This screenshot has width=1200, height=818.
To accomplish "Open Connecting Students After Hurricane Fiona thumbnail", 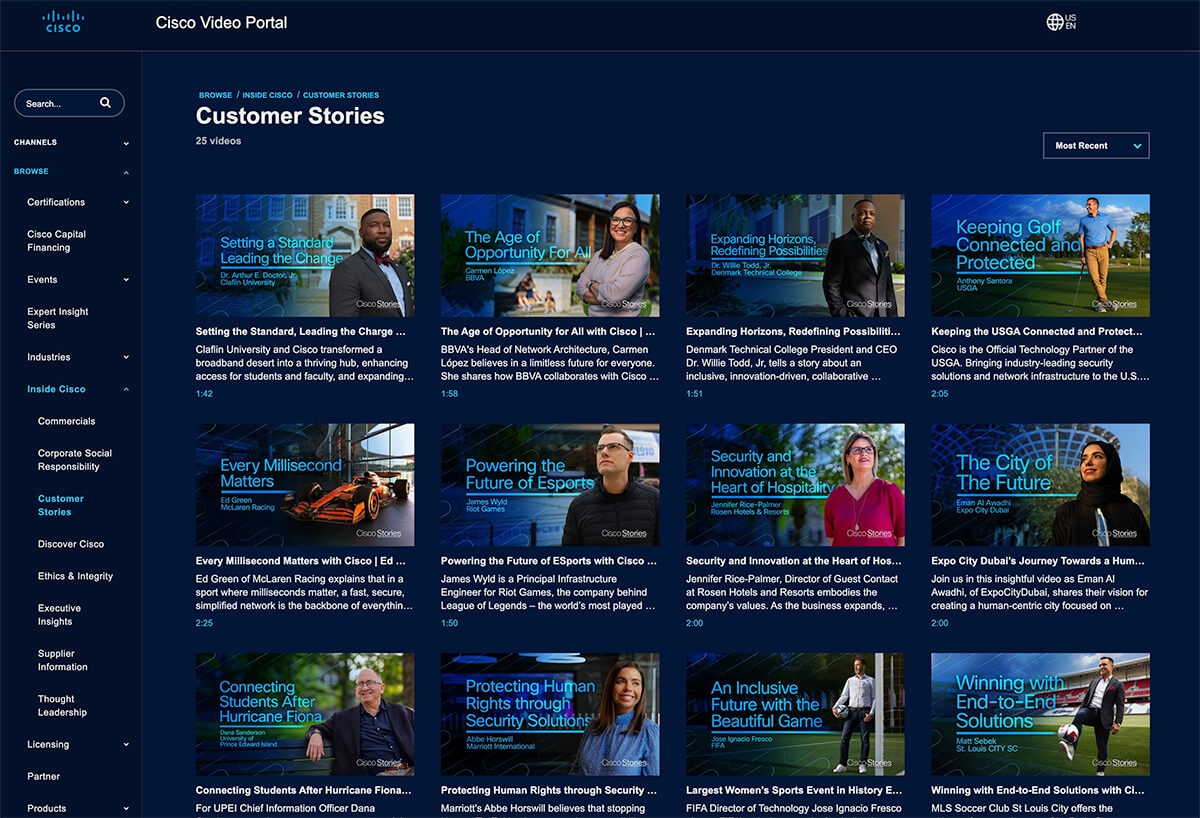I will (305, 714).
